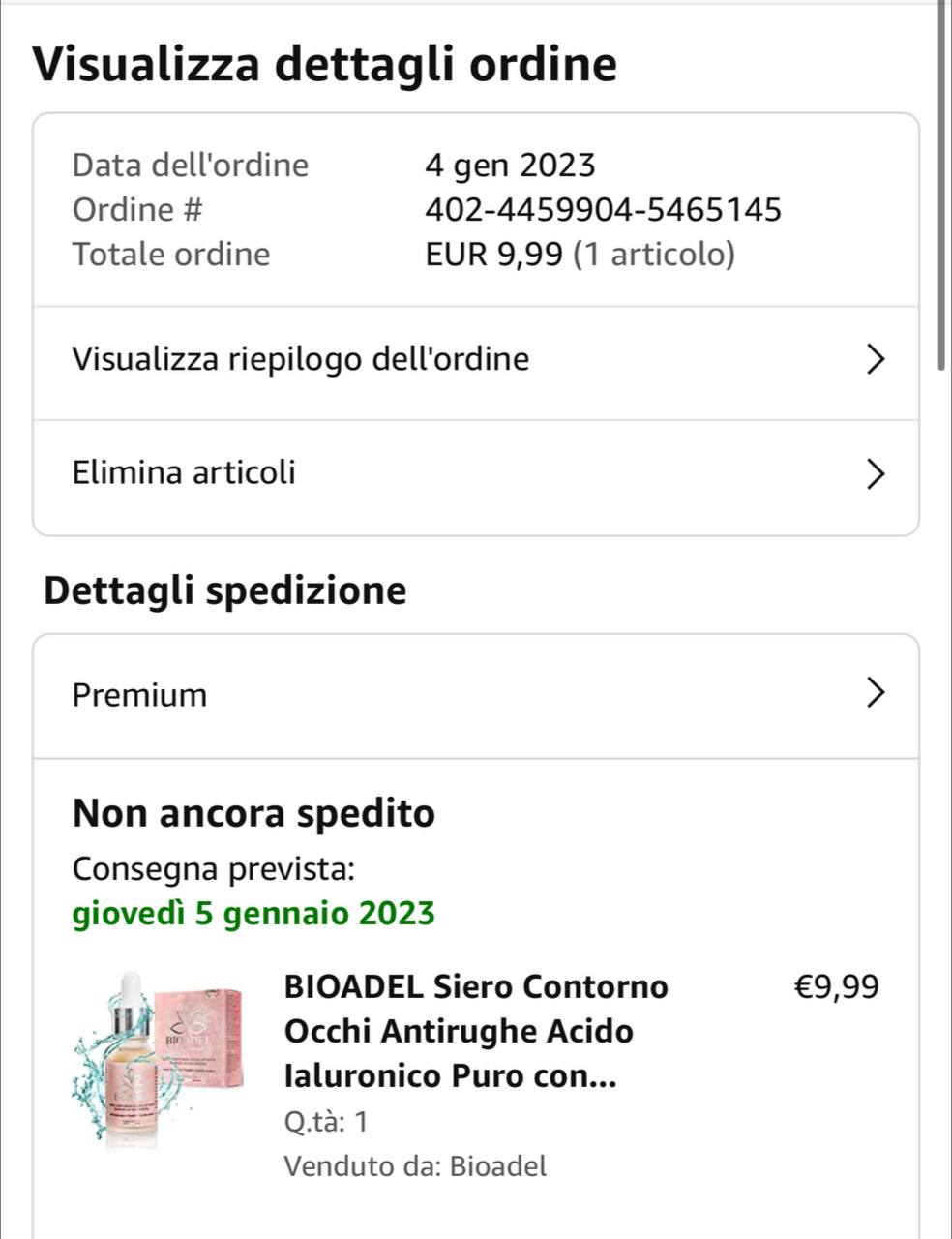Click the Non ancora spedito status heading
This screenshot has width=952, height=1239.
[x=253, y=813]
